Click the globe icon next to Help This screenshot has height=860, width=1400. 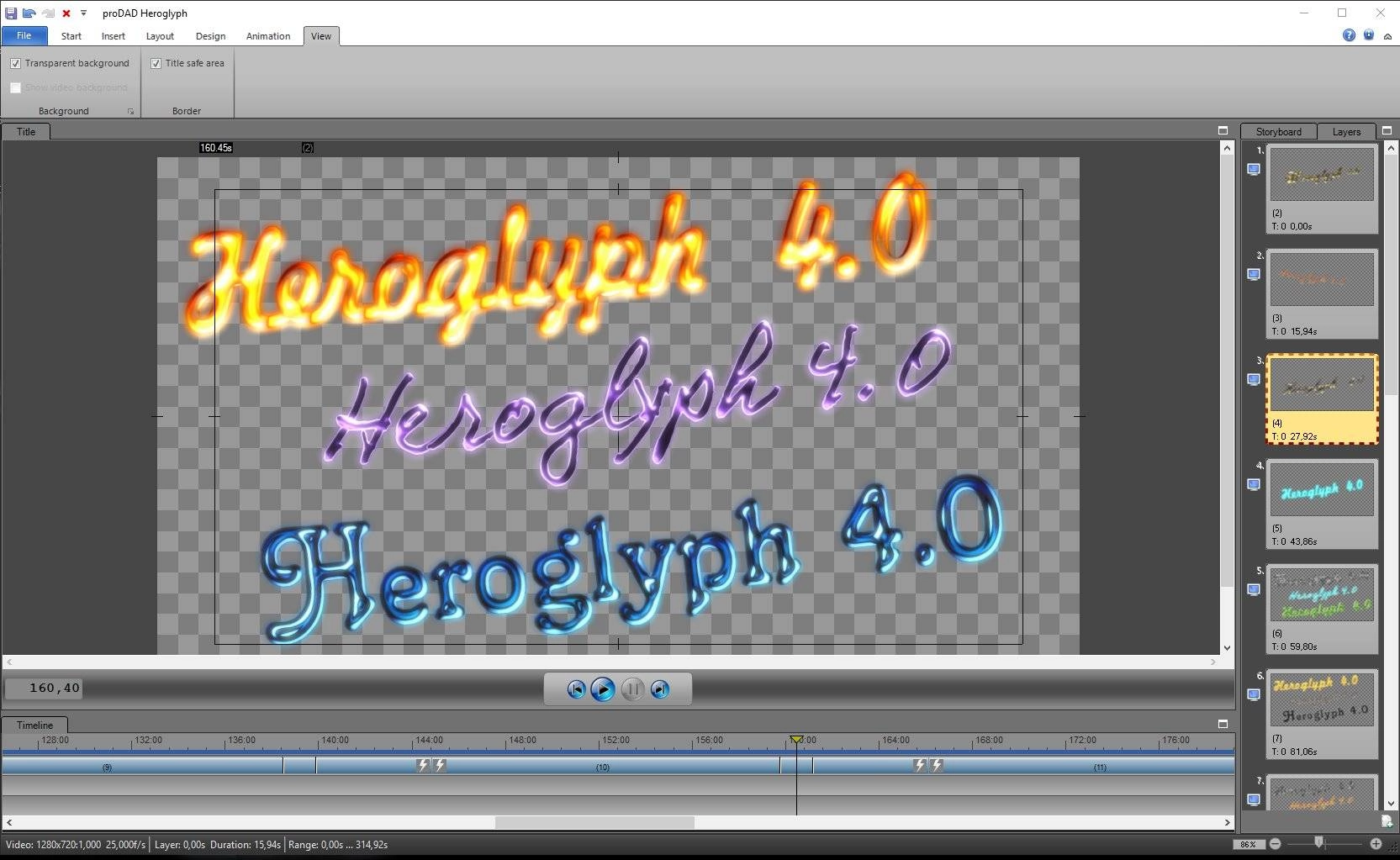(1369, 35)
